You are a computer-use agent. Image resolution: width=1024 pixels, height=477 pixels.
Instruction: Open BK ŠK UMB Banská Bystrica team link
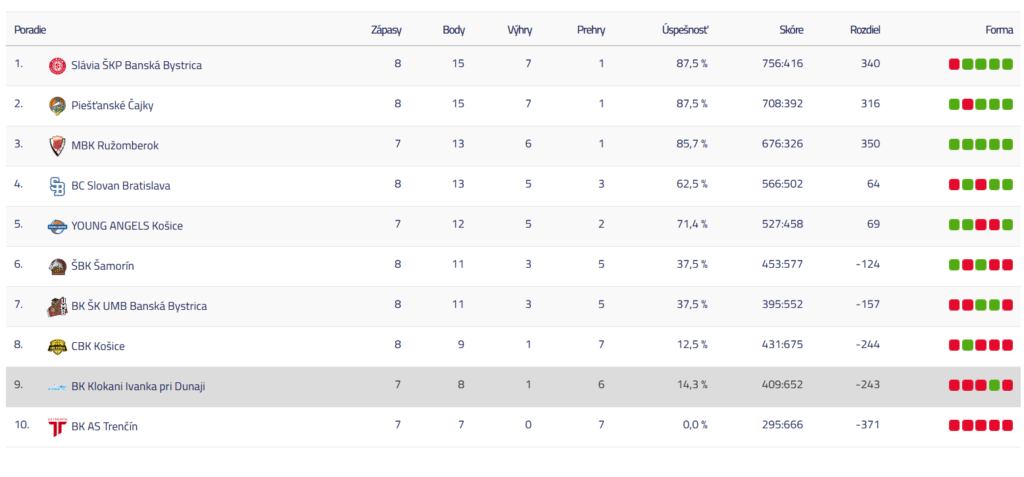[139, 306]
